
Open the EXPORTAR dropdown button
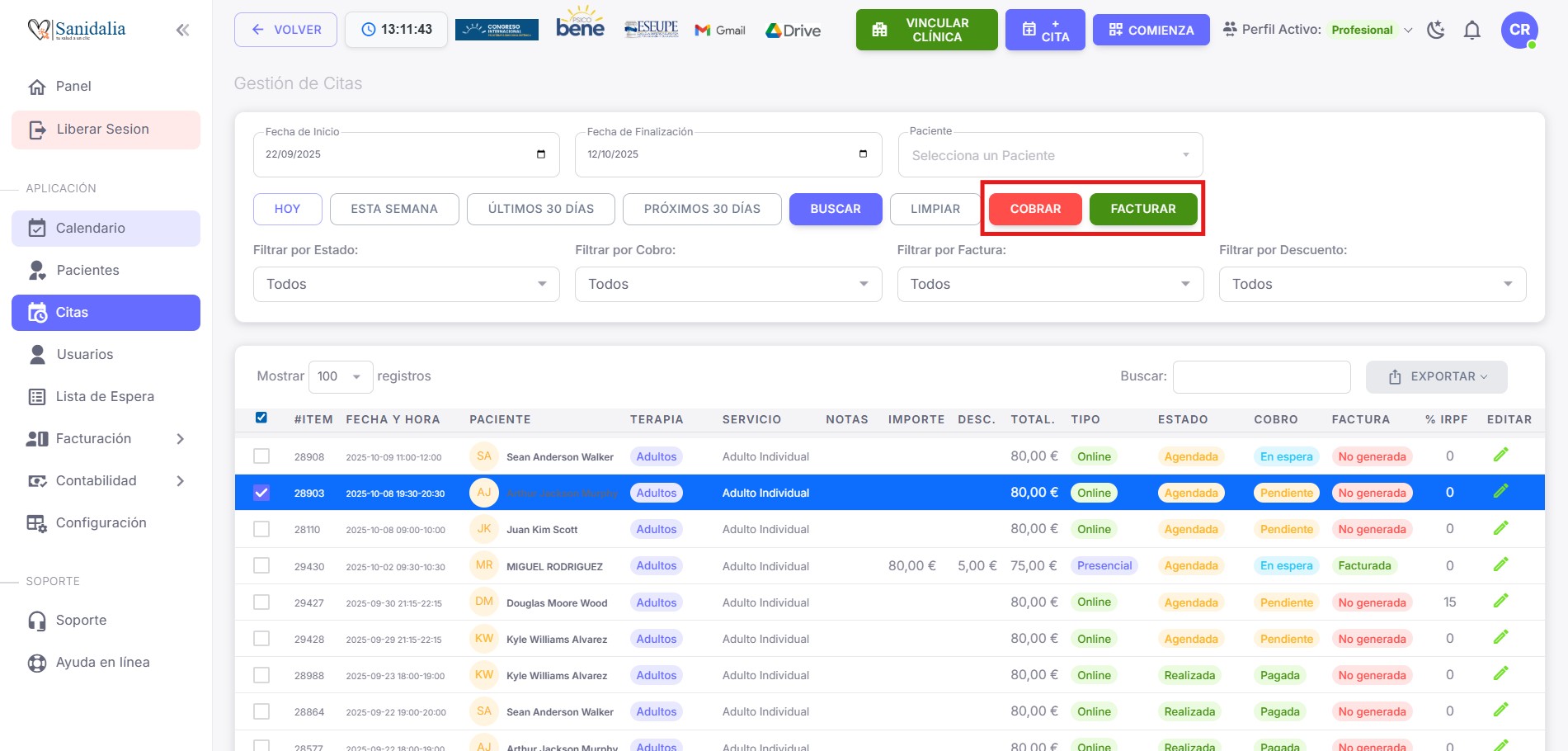1436,376
